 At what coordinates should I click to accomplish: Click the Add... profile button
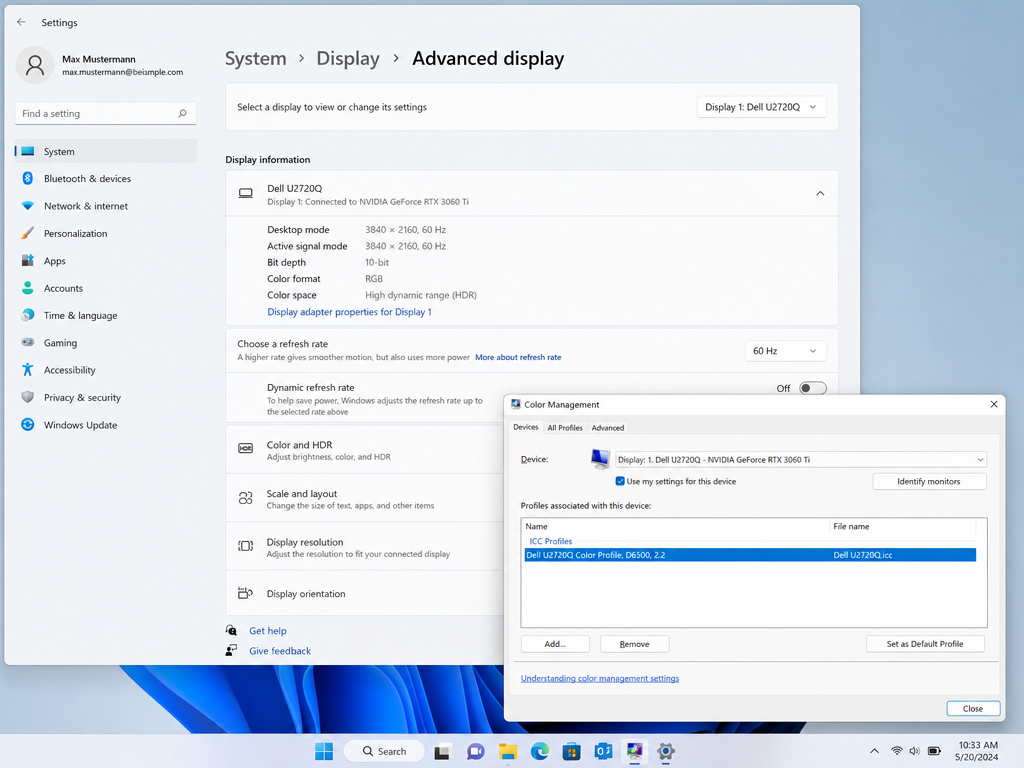click(555, 644)
